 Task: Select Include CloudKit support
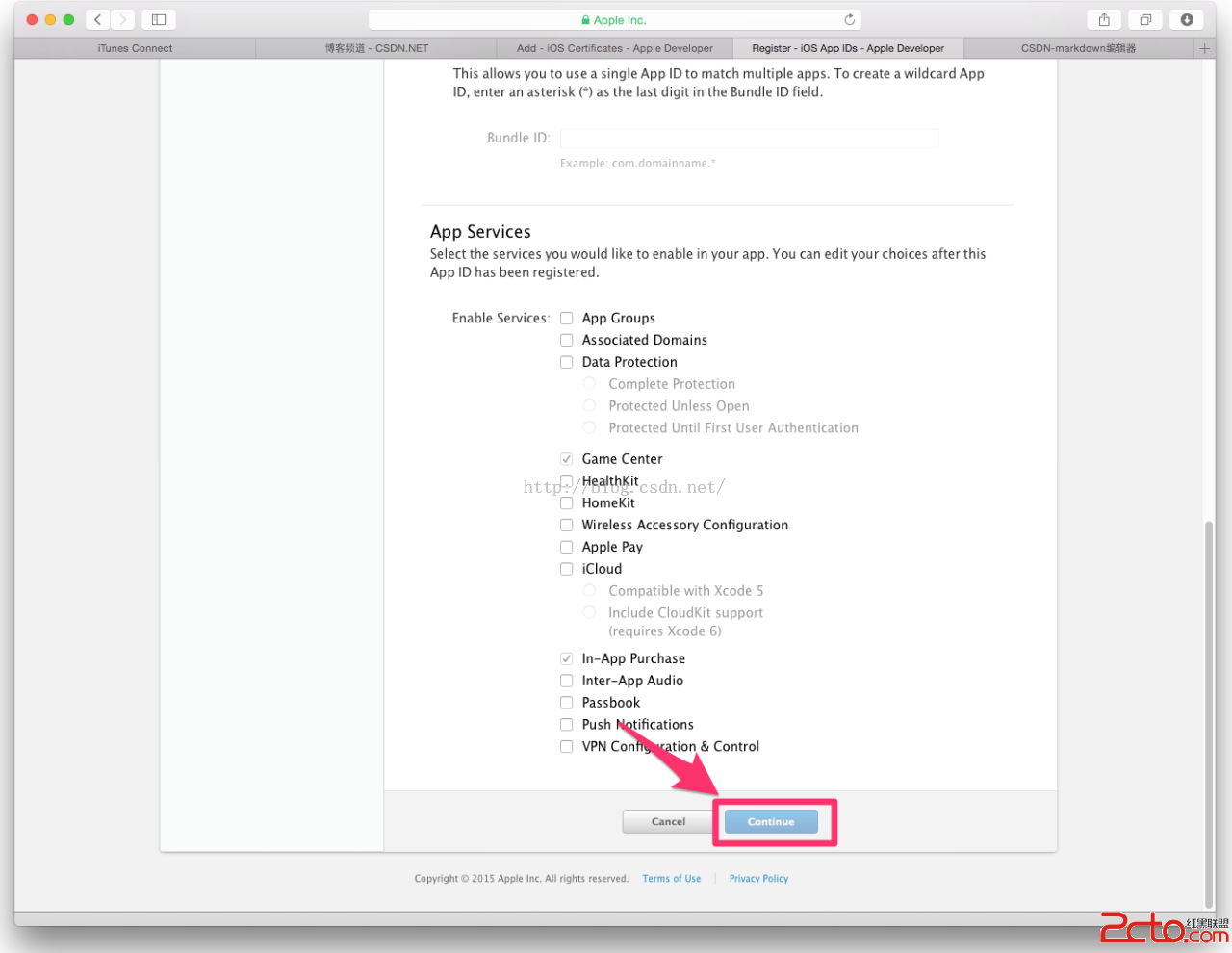click(589, 613)
